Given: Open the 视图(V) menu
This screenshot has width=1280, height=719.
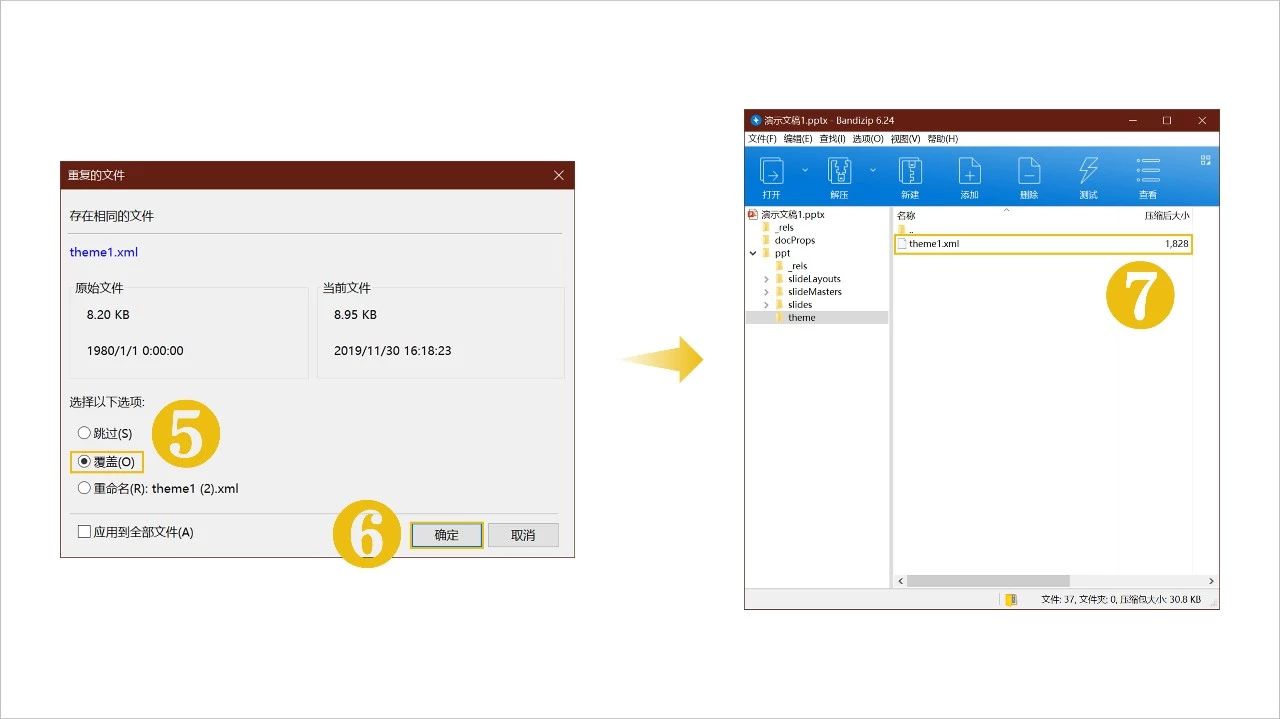Looking at the screenshot, I should tap(905, 139).
